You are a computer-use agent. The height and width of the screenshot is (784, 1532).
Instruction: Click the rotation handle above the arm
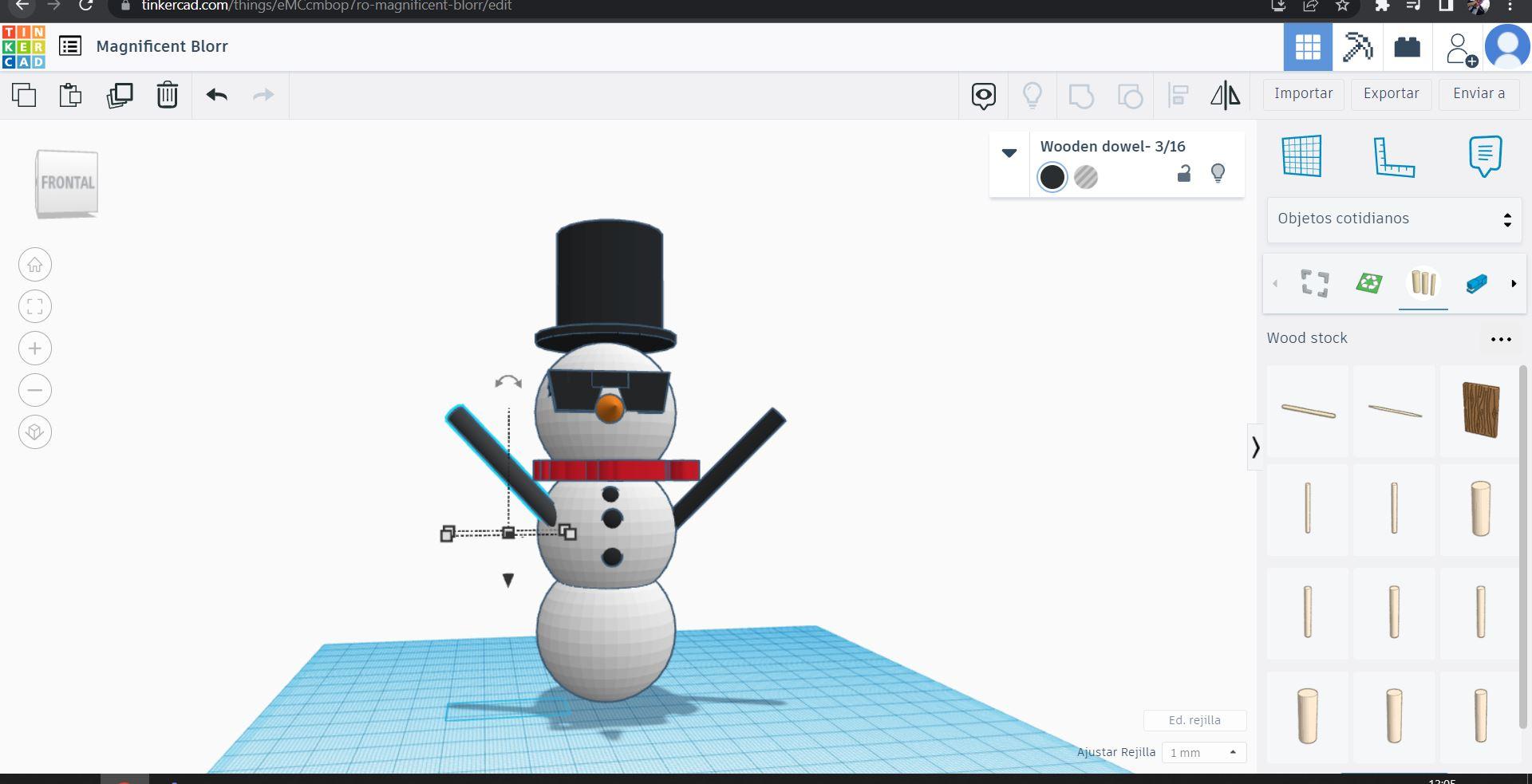pyautogui.click(x=508, y=382)
